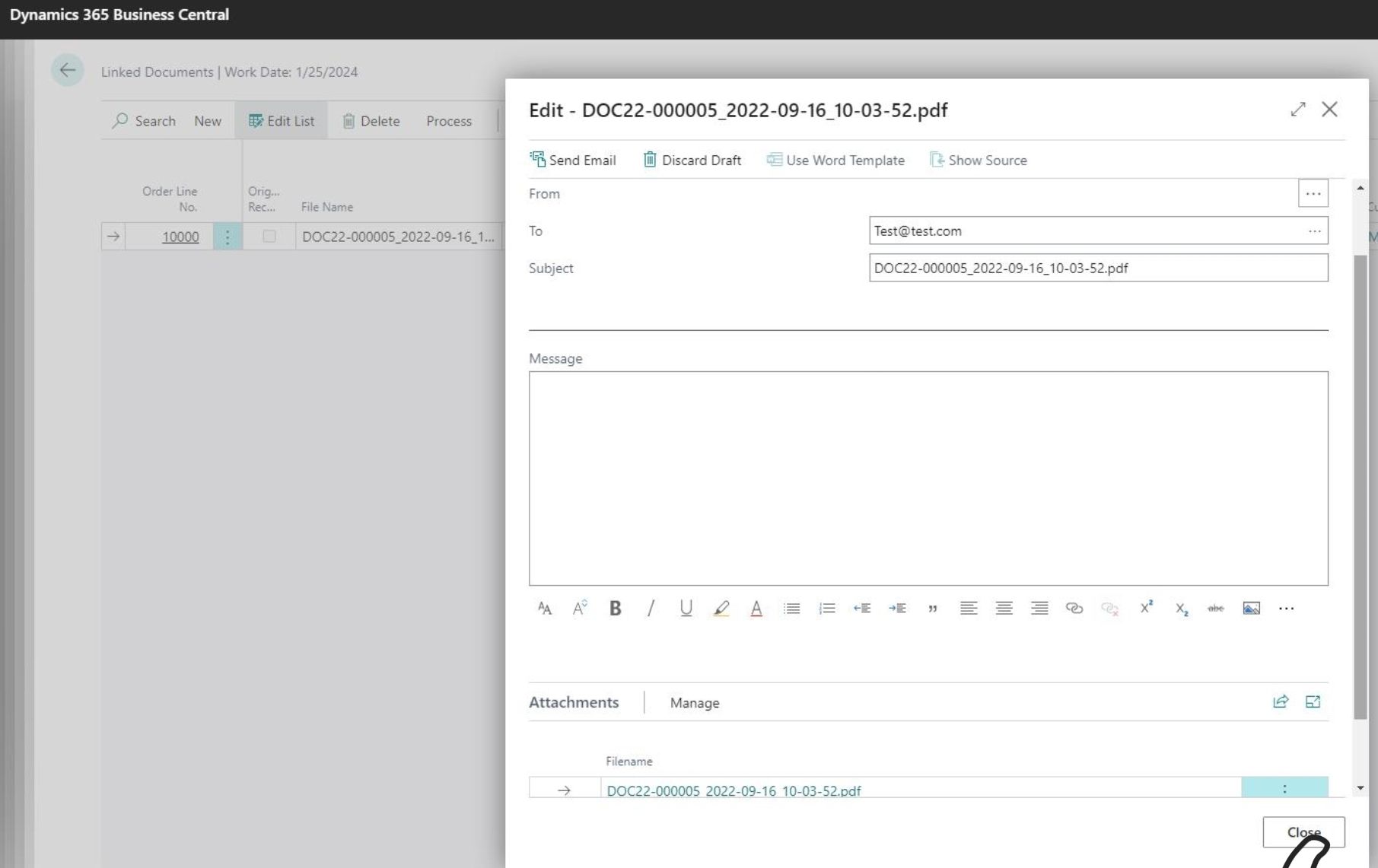The image size is (1378, 868).
Task: Insert an image into the message body
Action: (x=1251, y=608)
